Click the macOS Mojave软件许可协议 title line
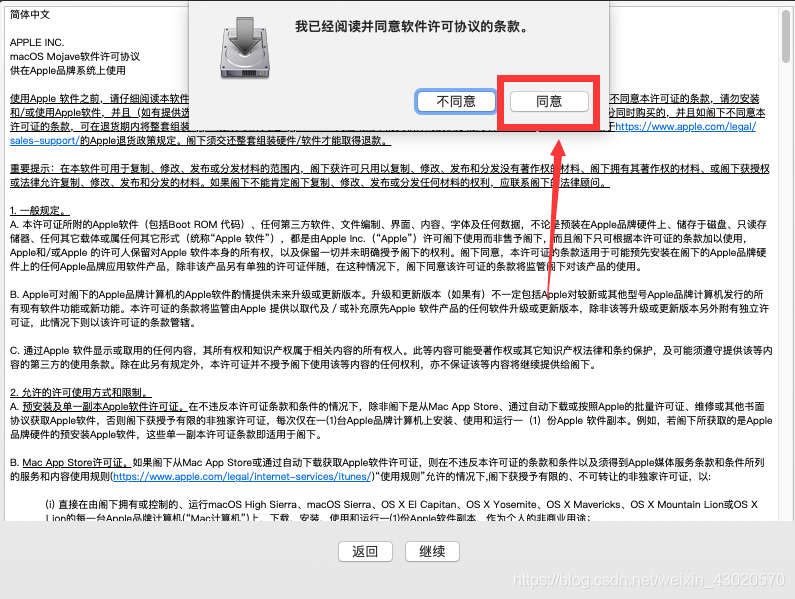Image resolution: width=795 pixels, height=599 pixels. pos(75,56)
